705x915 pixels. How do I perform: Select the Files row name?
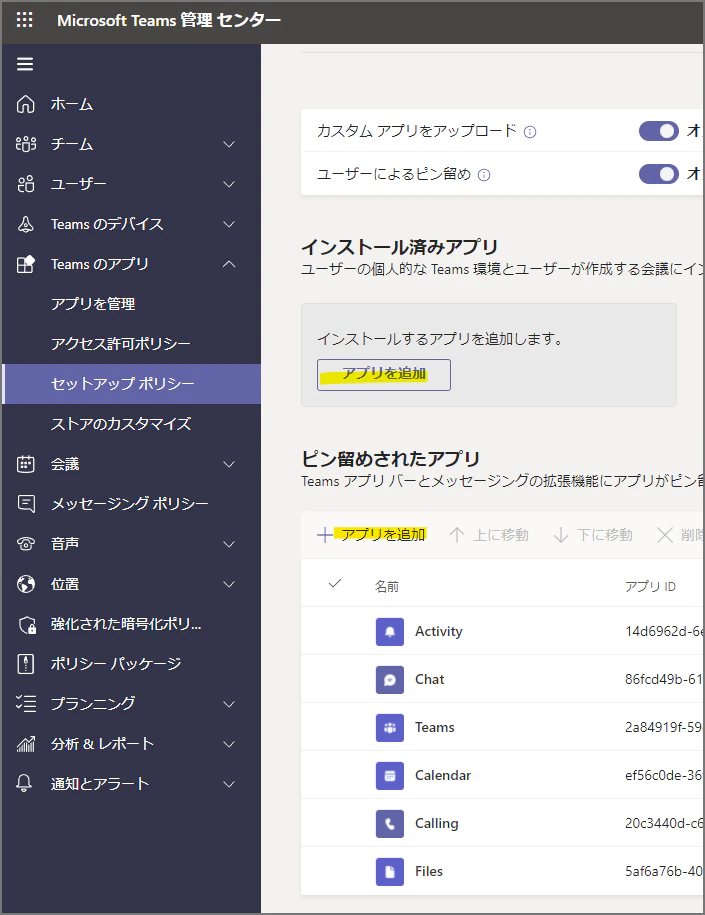(x=429, y=871)
